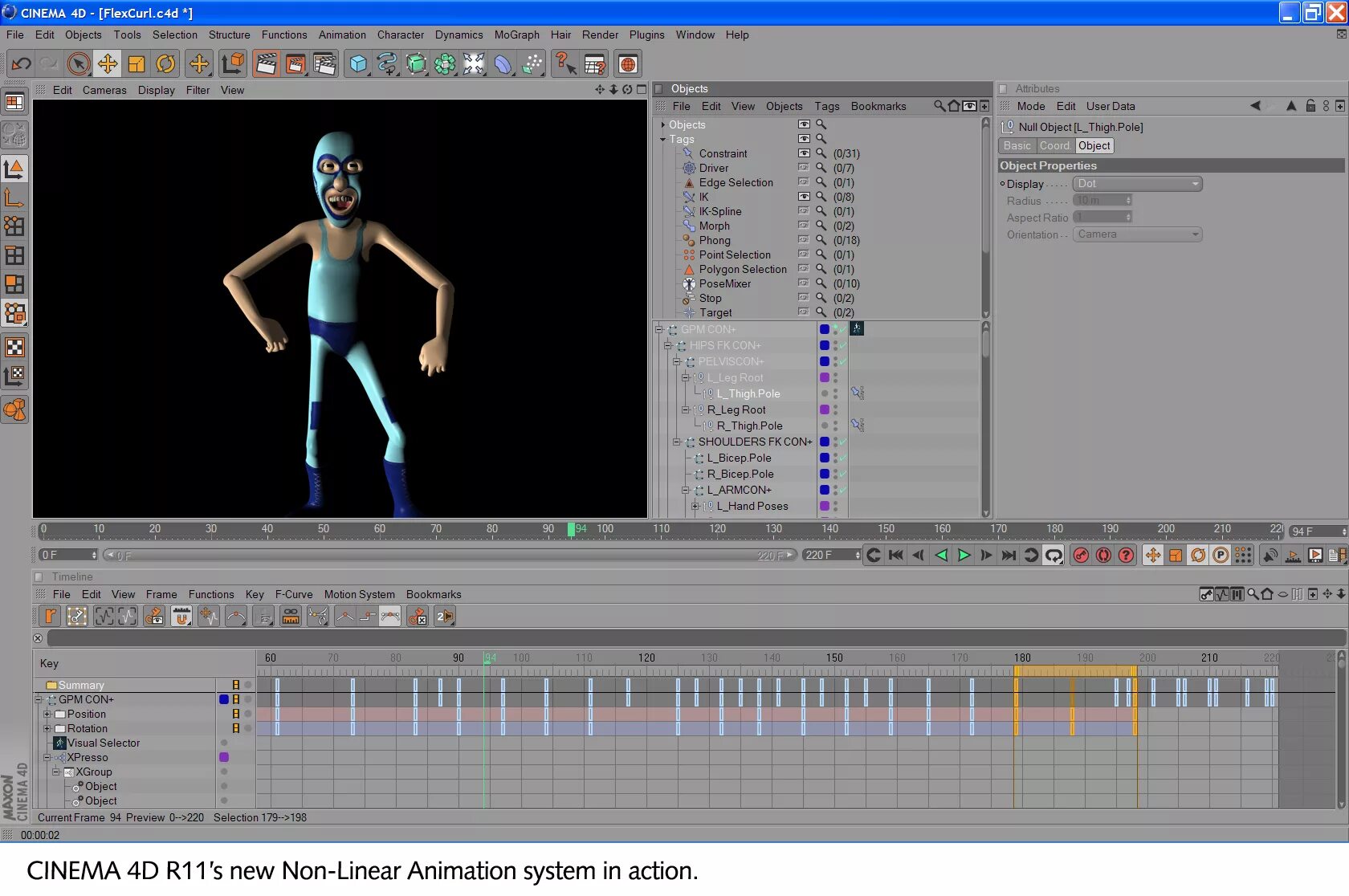Toggle Objects row eye filter icon

(x=804, y=124)
